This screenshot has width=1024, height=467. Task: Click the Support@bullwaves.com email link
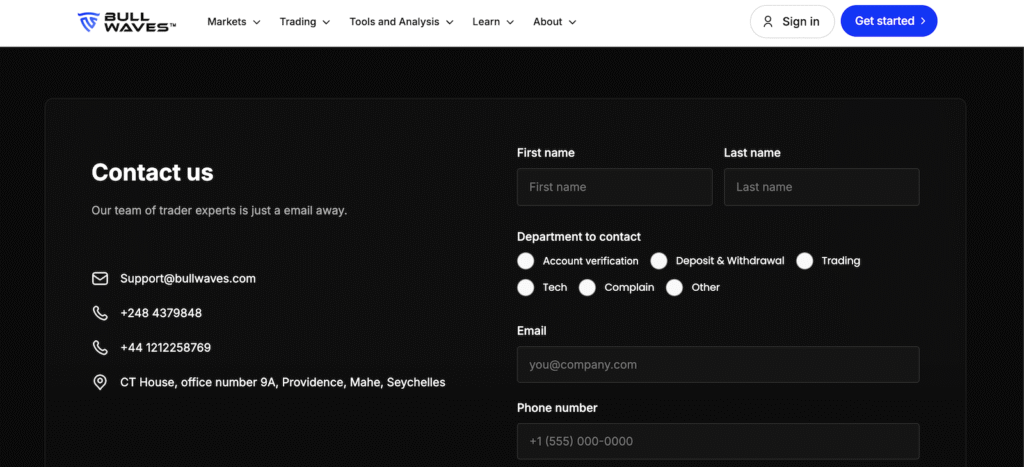click(x=188, y=279)
